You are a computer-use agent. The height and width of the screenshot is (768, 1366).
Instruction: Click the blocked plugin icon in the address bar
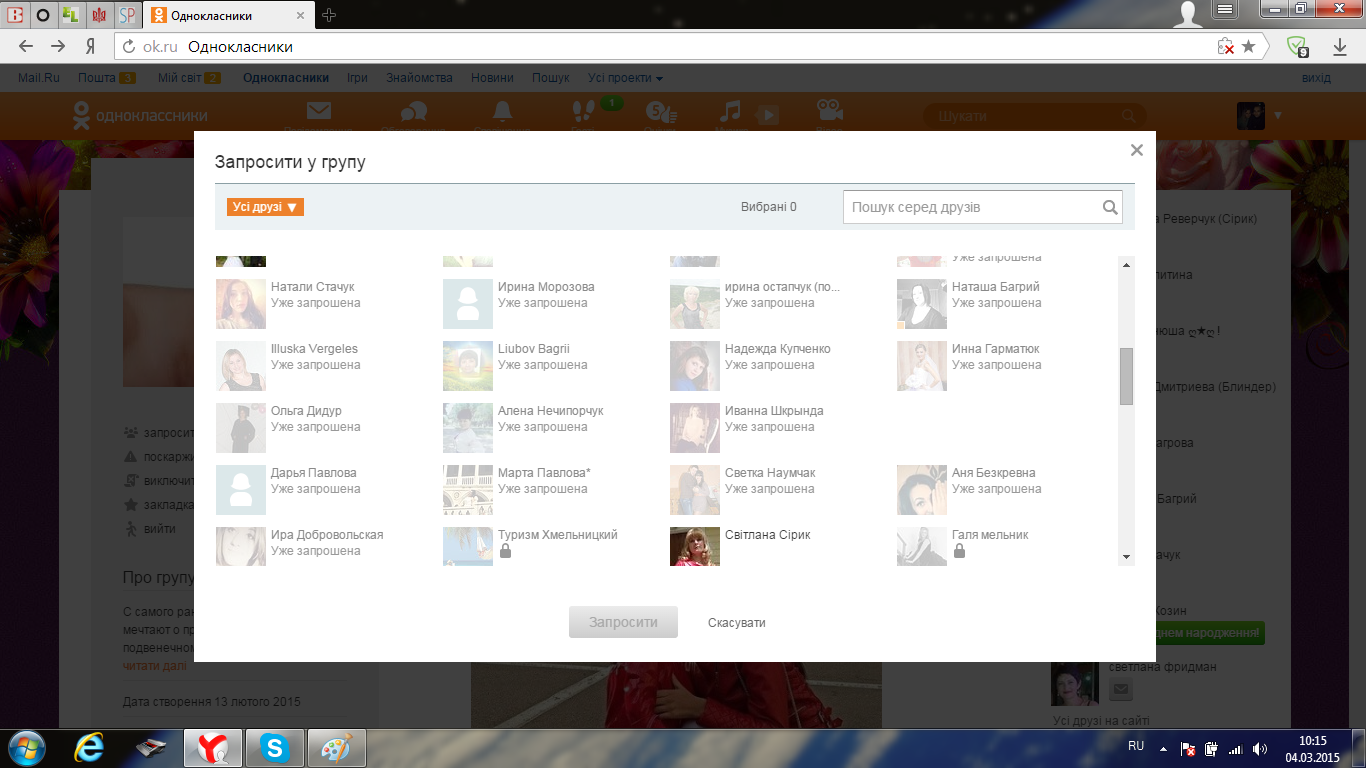(x=1225, y=47)
